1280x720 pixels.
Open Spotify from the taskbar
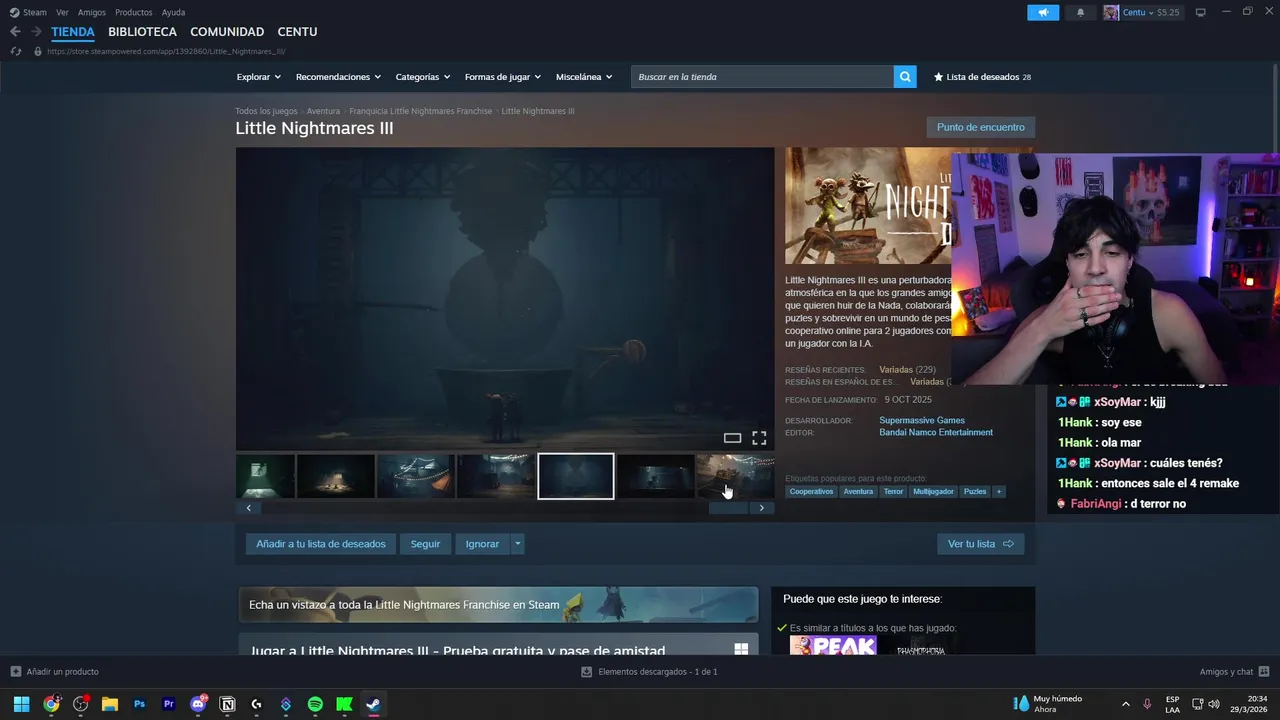[315, 704]
